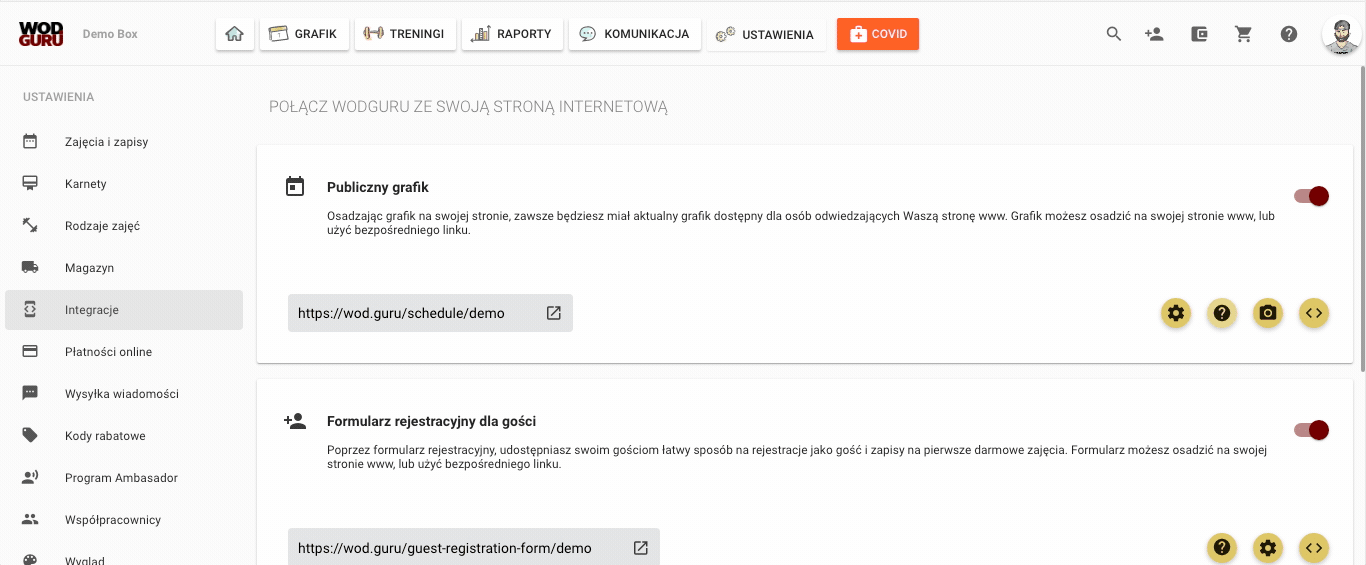The width and height of the screenshot is (1366, 565).
Task: Open the shopping cart icon
Action: [1244, 34]
